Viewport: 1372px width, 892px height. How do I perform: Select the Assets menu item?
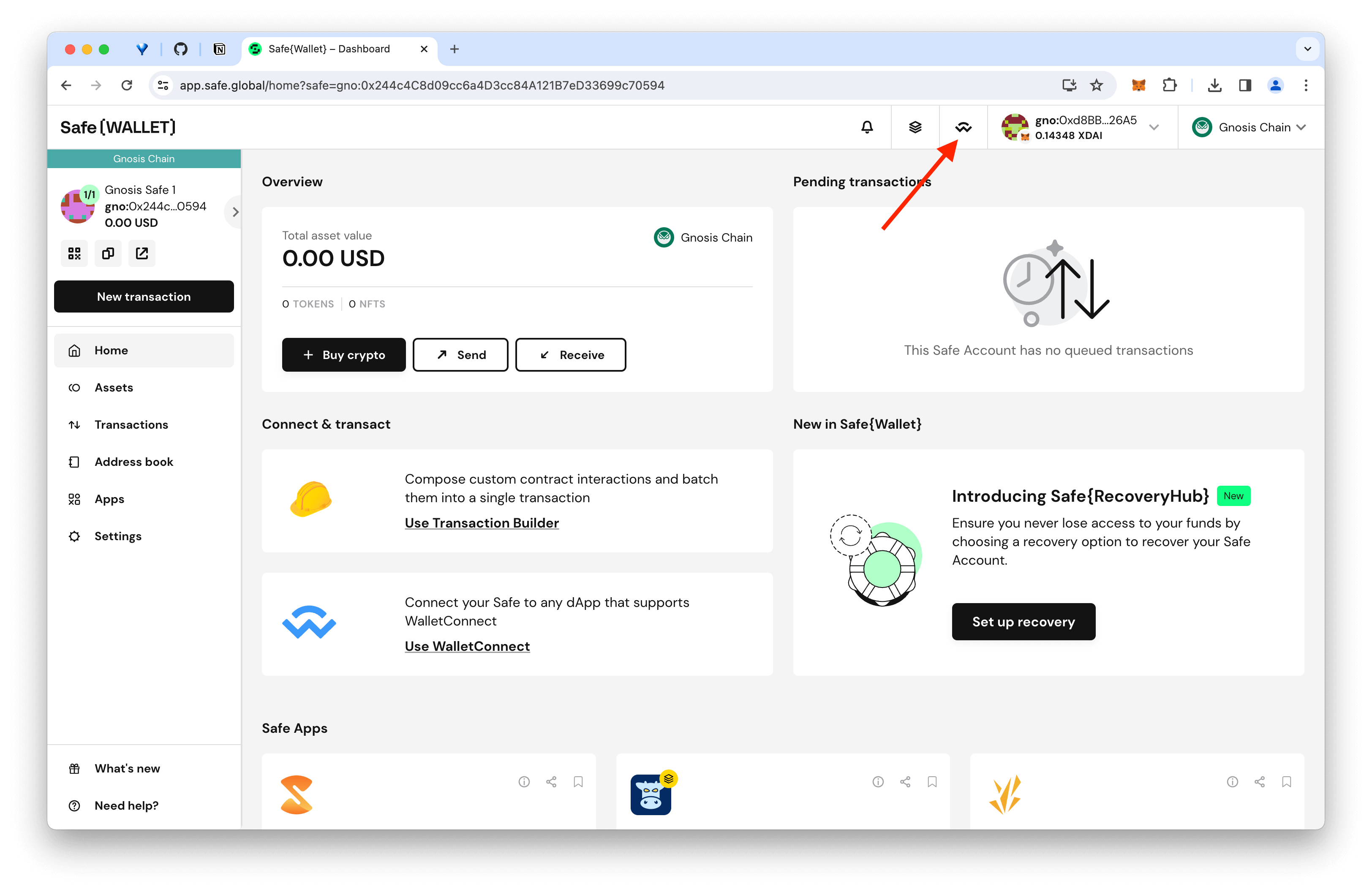click(x=113, y=387)
